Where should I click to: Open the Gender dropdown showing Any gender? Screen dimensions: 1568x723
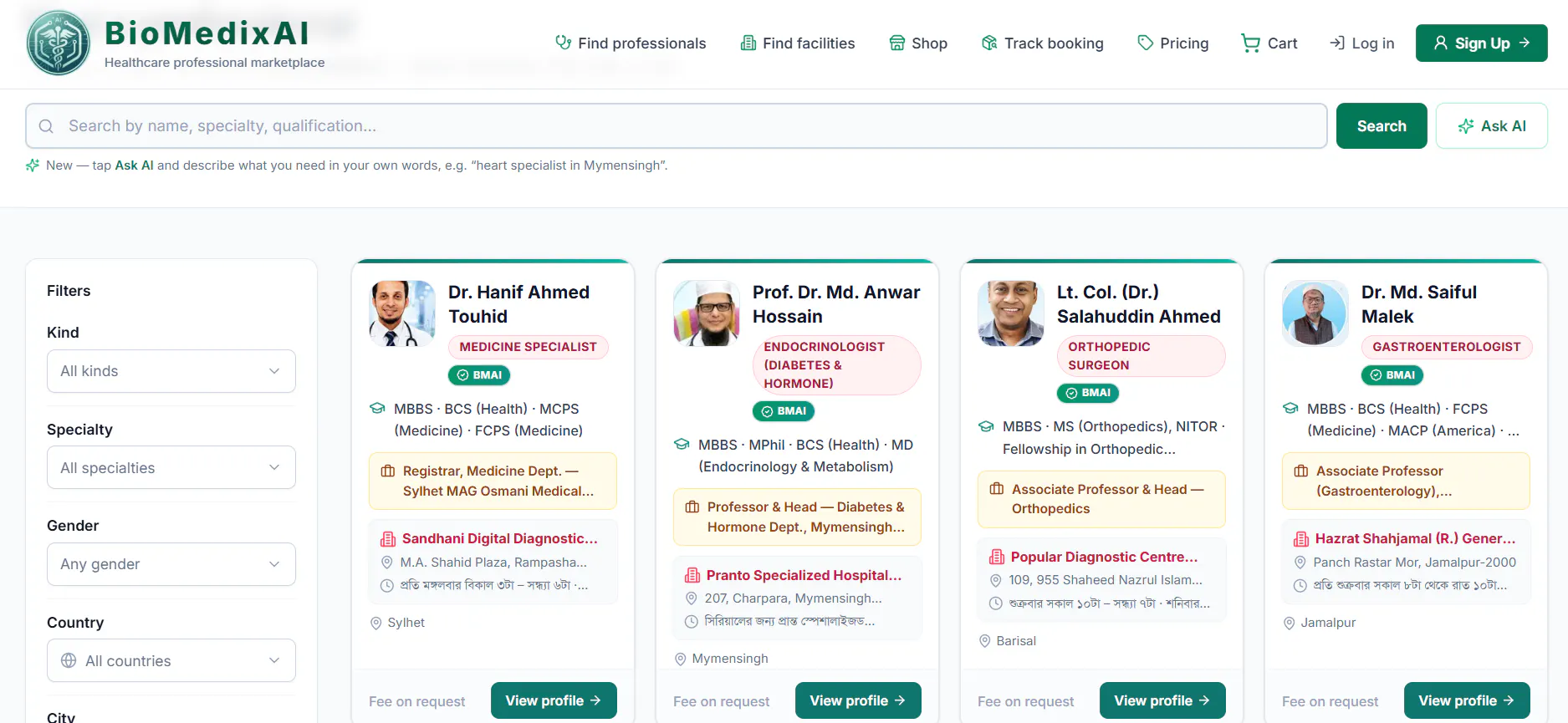[171, 564]
